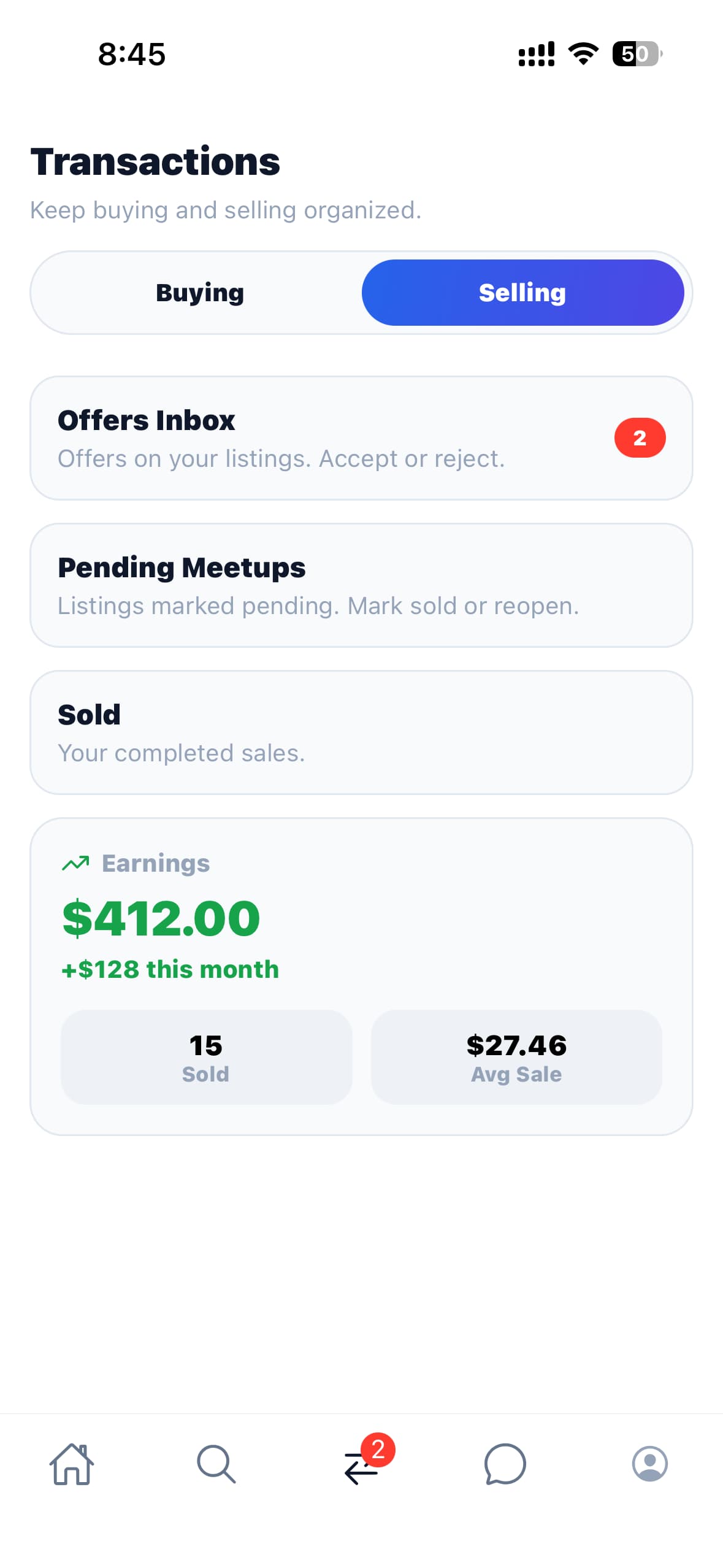
Task: Switch to the Selling tab
Action: click(522, 293)
